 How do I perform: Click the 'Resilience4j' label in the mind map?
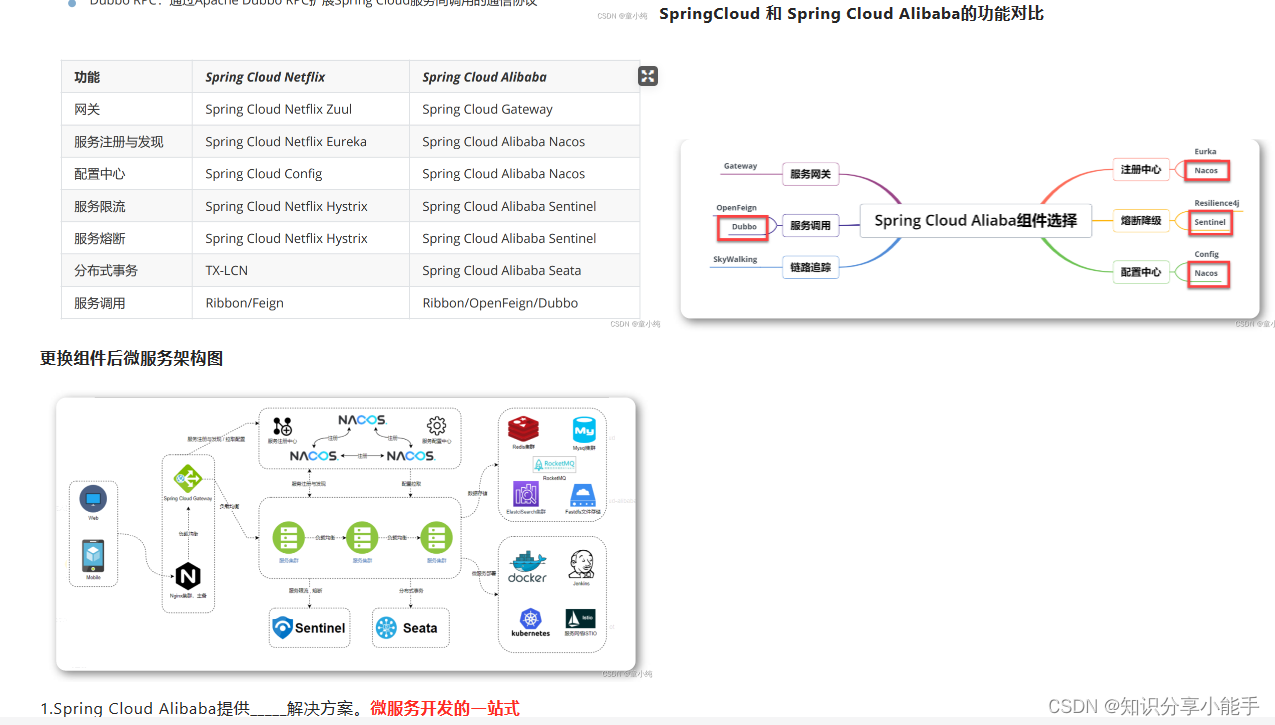(x=1216, y=203)
